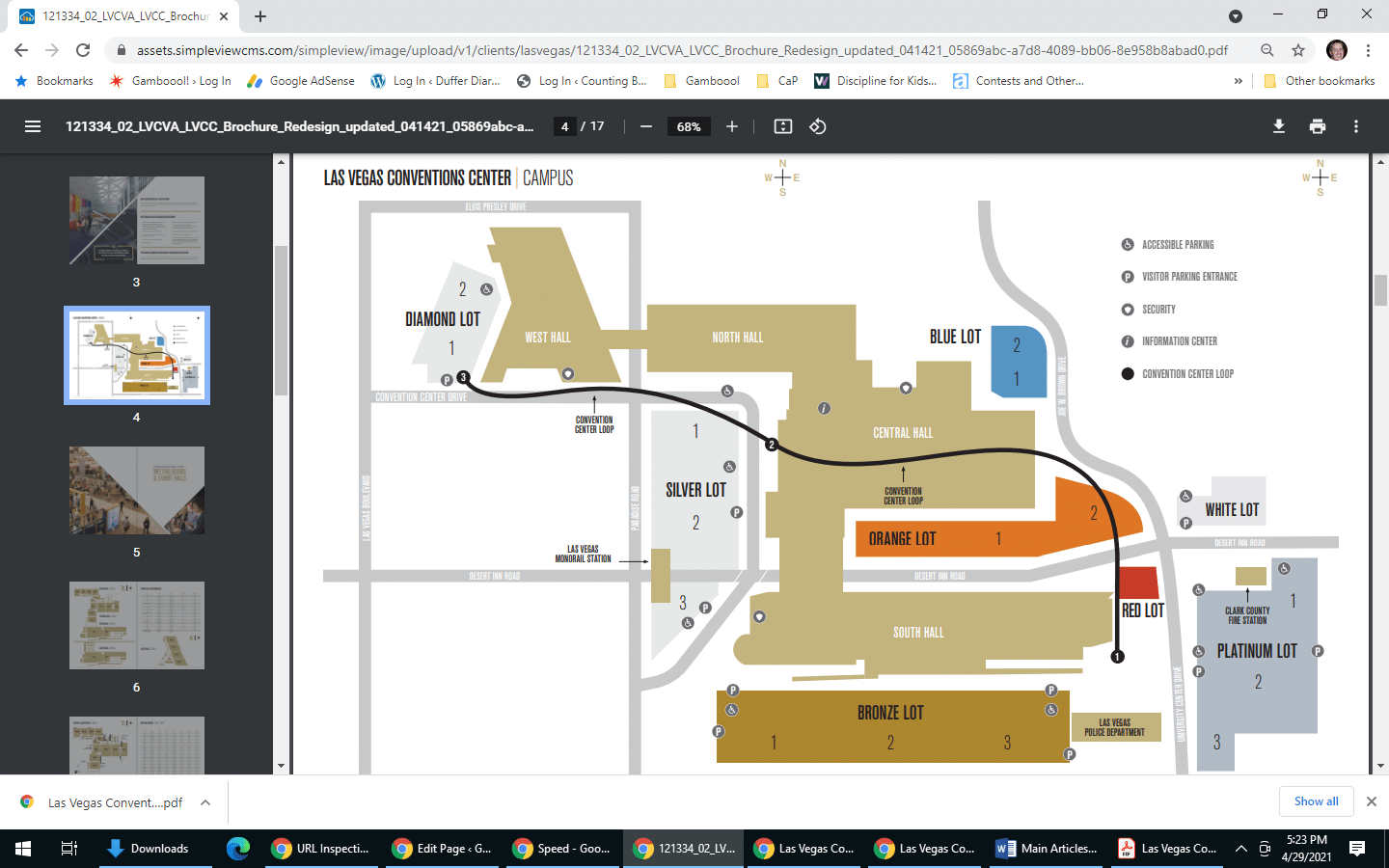Click the PLATINUM LOT label on the map
Screen dimensions: 1389x868
point(1257,651)
